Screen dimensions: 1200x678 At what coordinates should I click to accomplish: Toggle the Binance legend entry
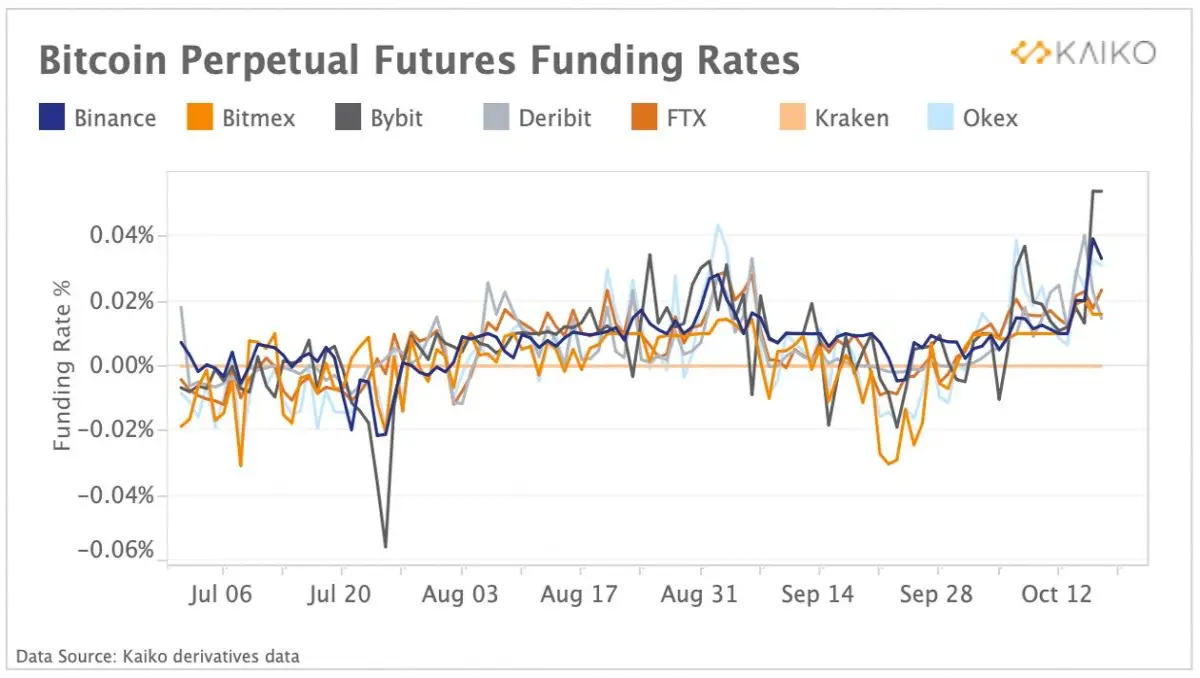(99, 118)
